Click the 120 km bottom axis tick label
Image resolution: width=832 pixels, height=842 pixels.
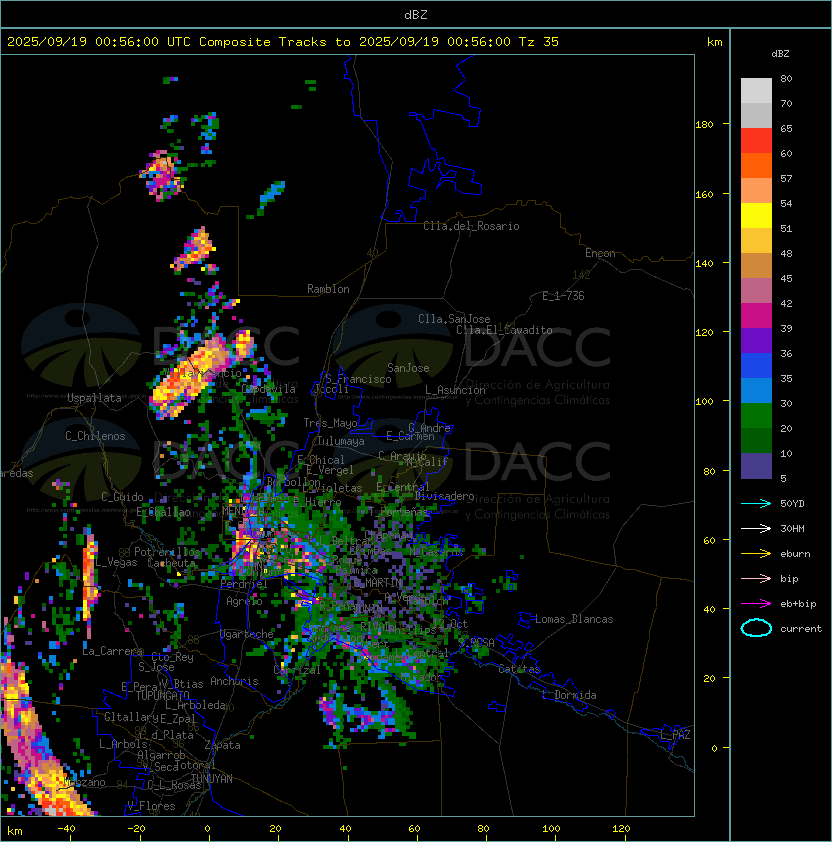[621, 829]
